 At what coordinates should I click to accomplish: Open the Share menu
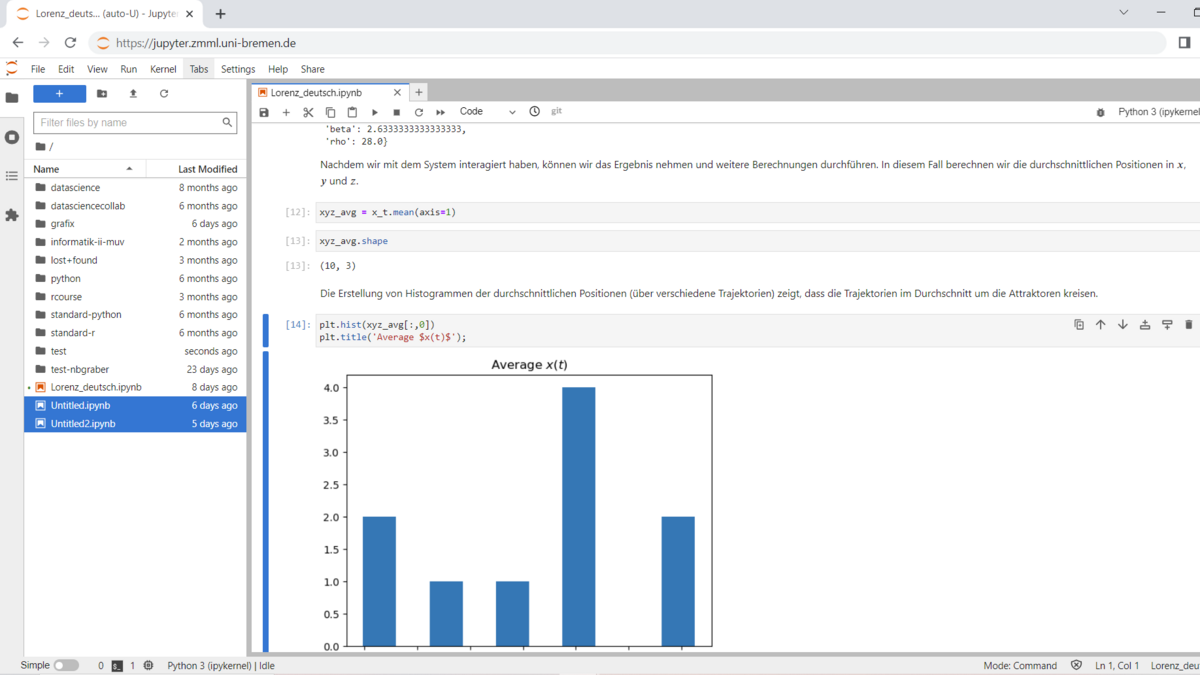click(313, 69)
